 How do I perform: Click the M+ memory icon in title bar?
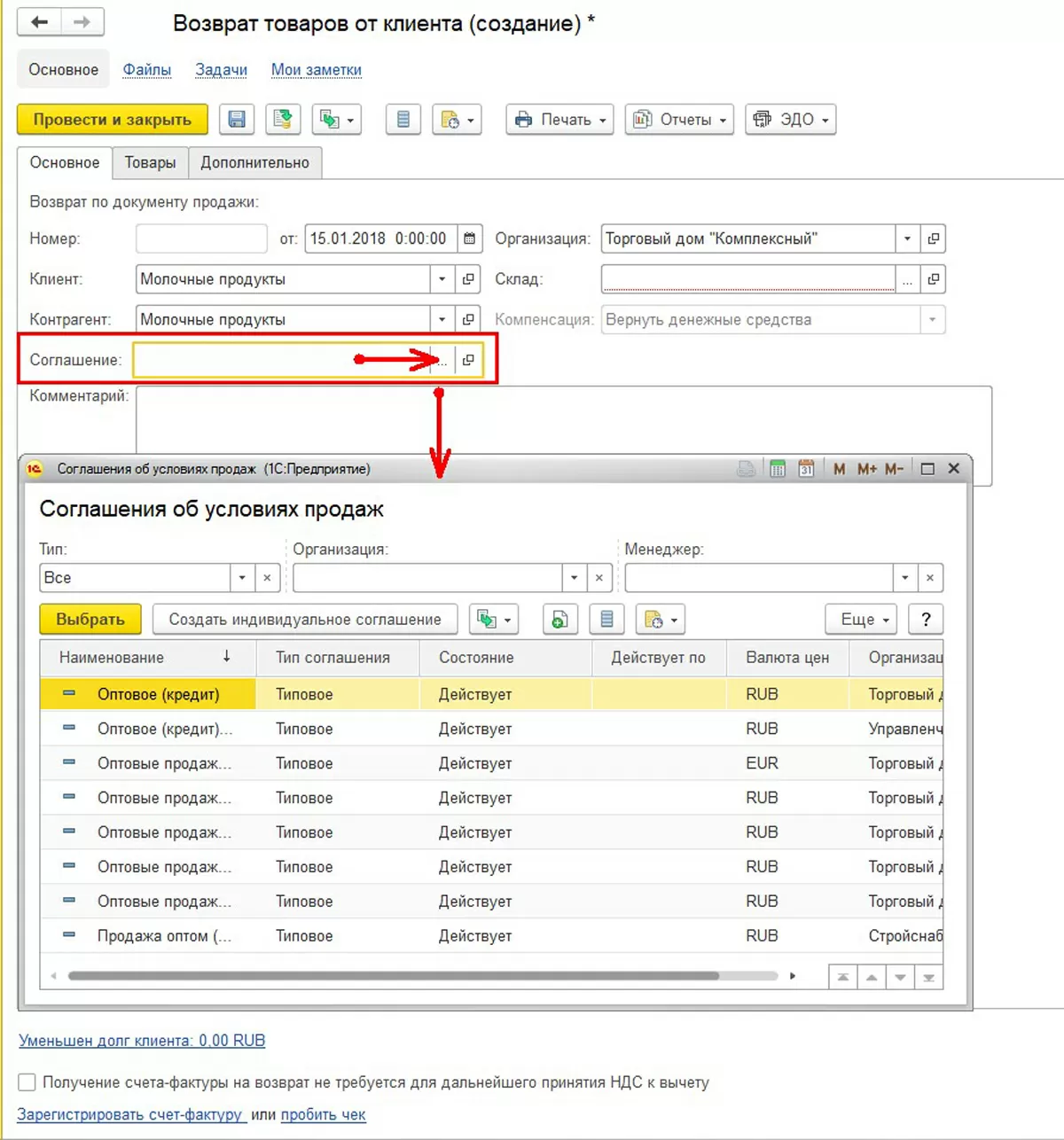tap(866, 469)
